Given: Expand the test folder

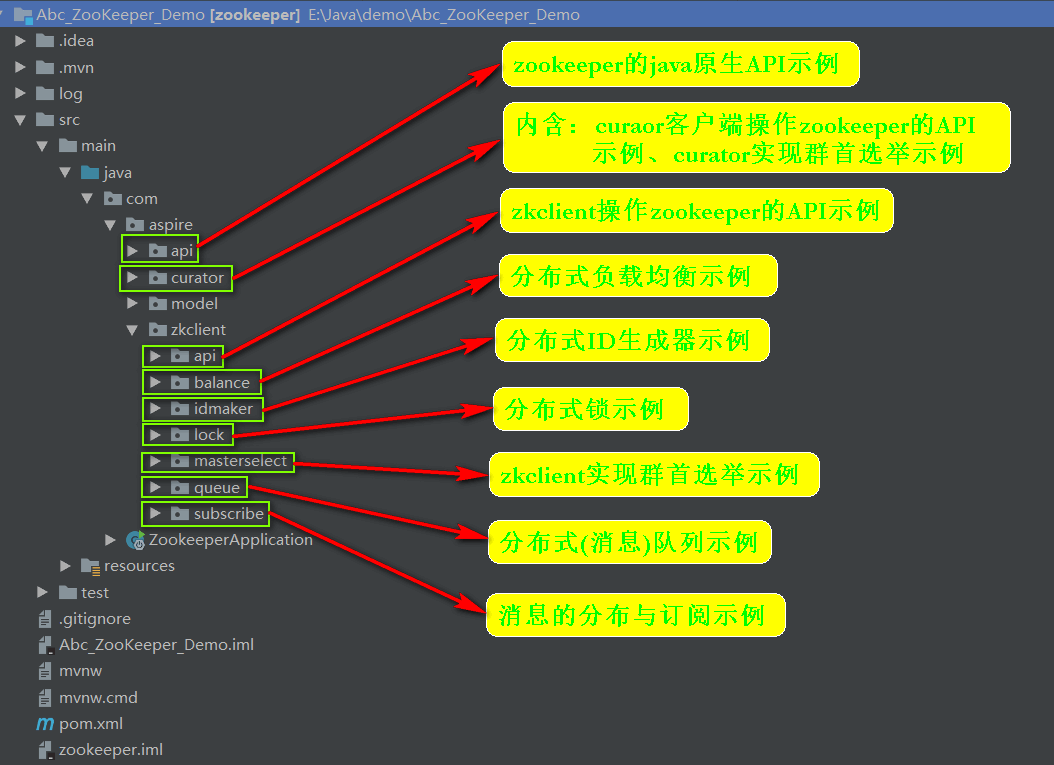Looking at the screenshot, I should click(42, 592).
